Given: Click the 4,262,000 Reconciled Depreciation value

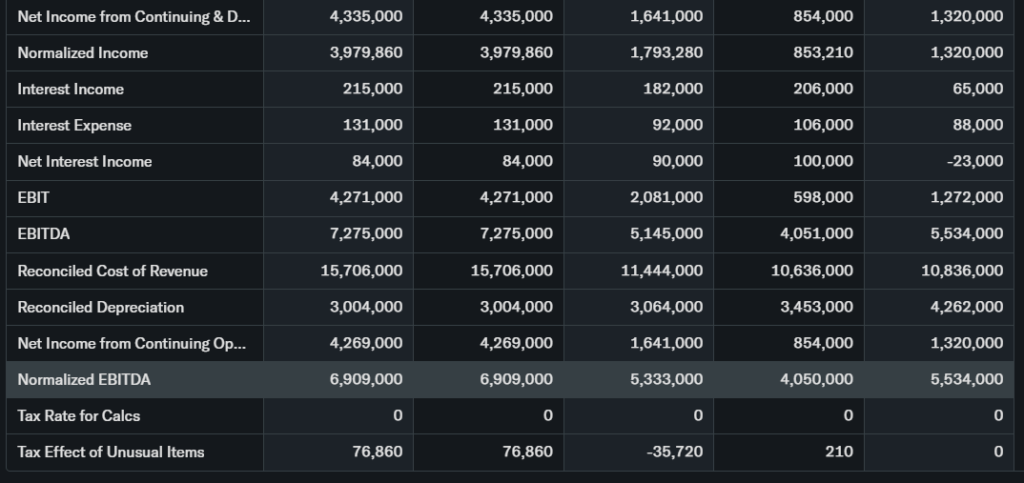Looking at the screenshot, I should pyautogui.click(x=966, y=307).
